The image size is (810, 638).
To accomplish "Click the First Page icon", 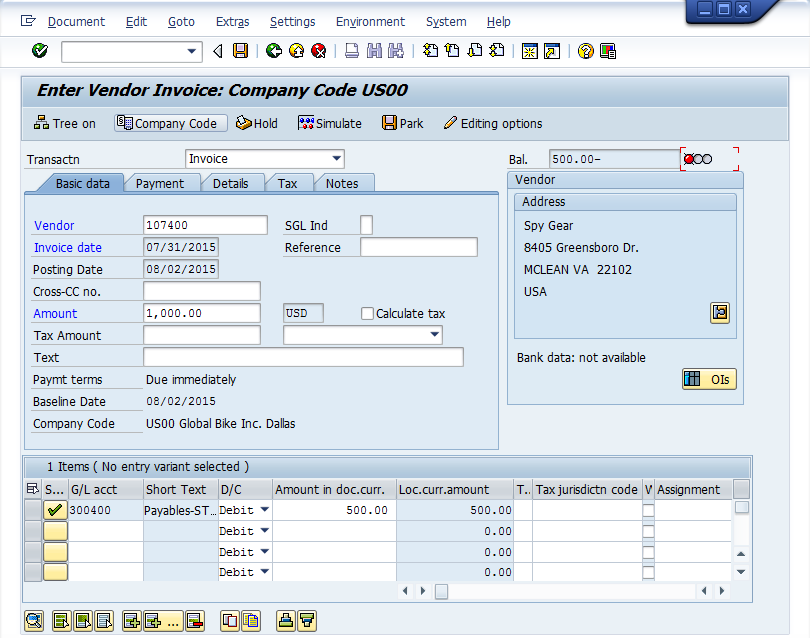I will (430, 51).
